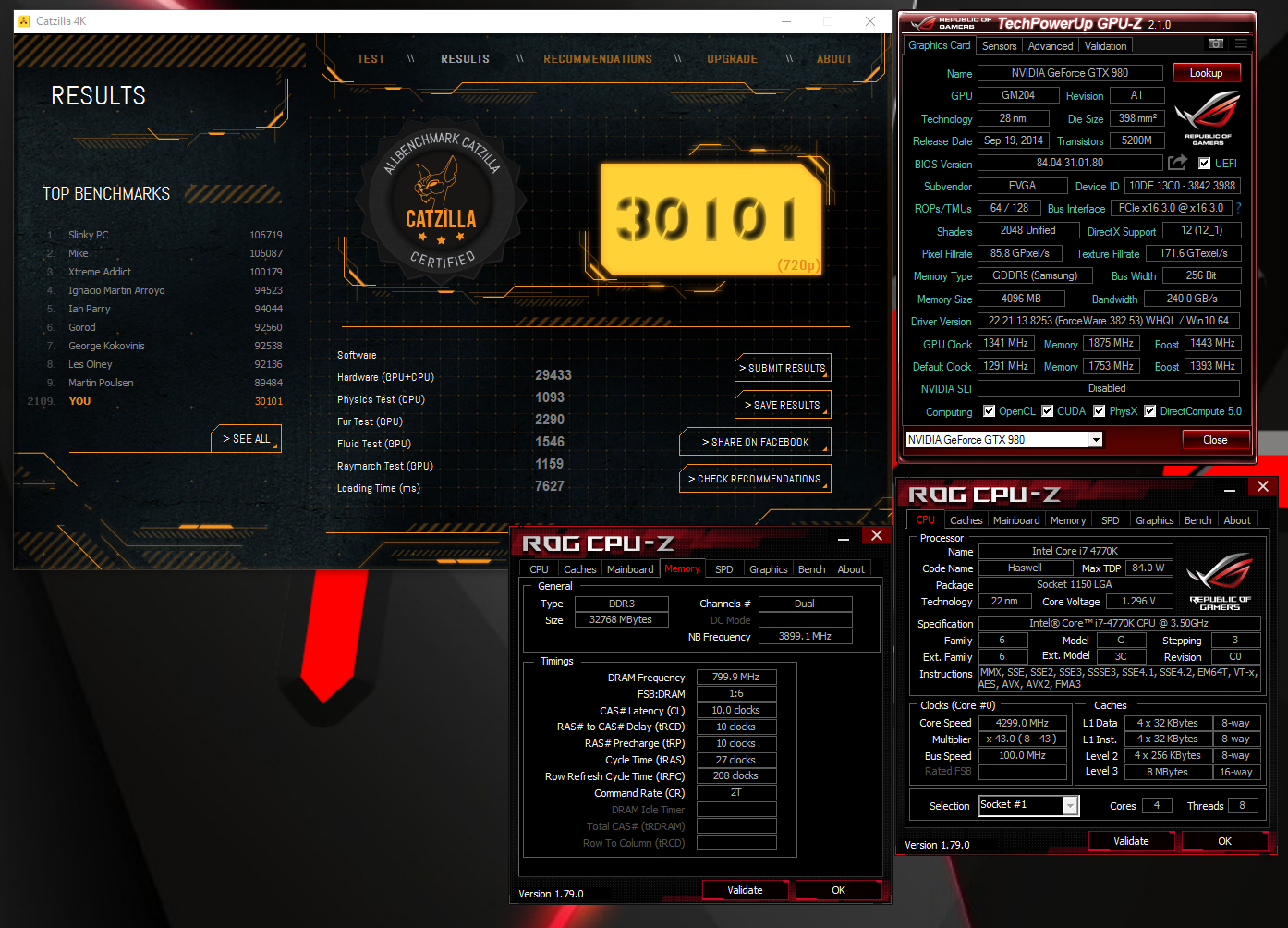The image size is (1288, 928).
Task: Click Validate in processor CPU-Z window
Action: [1131, 841]
